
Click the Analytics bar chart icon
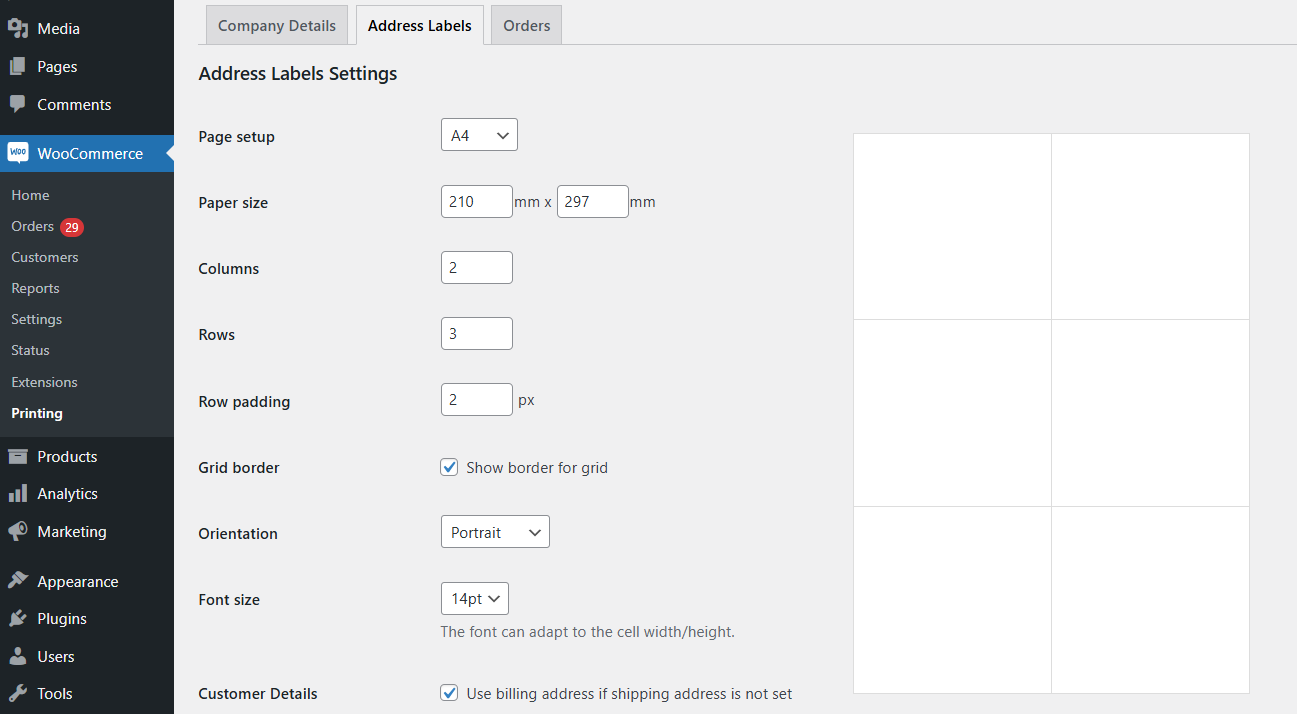pos(18,494)
